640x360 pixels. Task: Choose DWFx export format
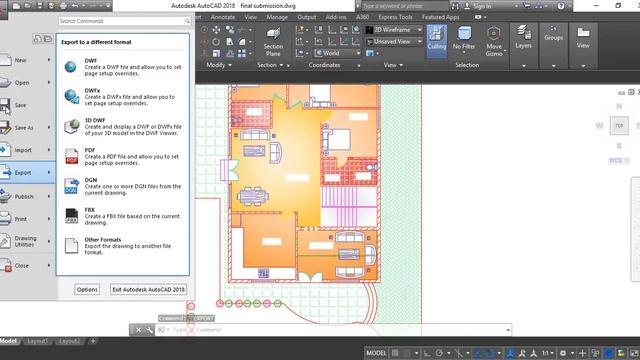pos(122,97)
